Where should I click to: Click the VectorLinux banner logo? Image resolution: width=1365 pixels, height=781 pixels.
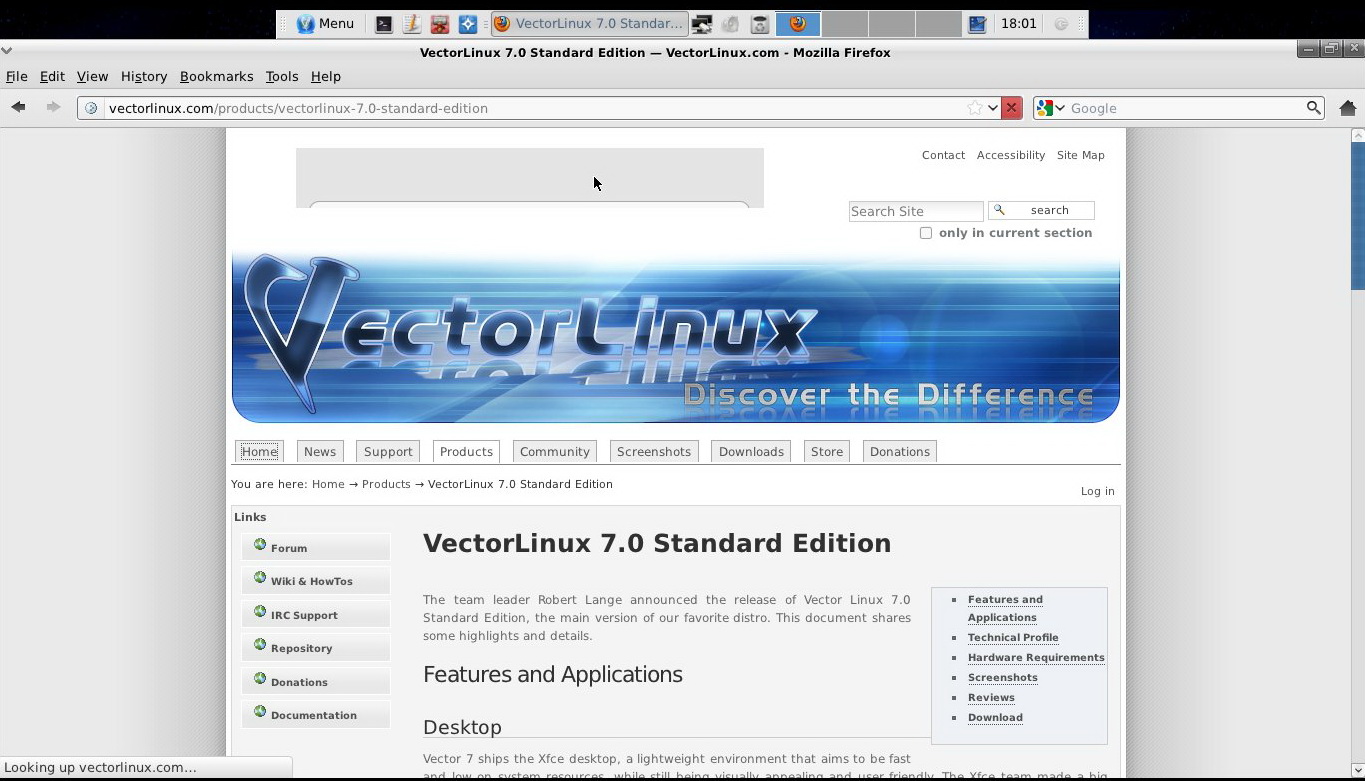click(x=675, y=338)
